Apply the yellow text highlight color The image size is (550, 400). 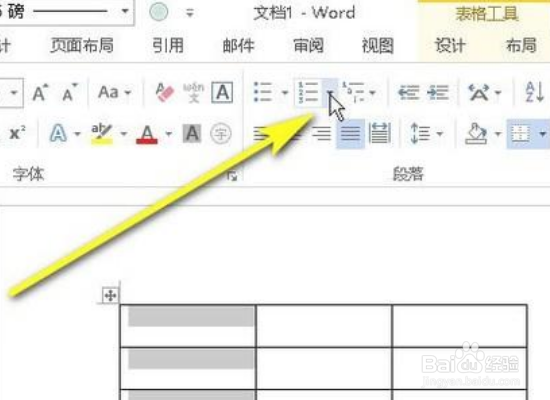102,134
